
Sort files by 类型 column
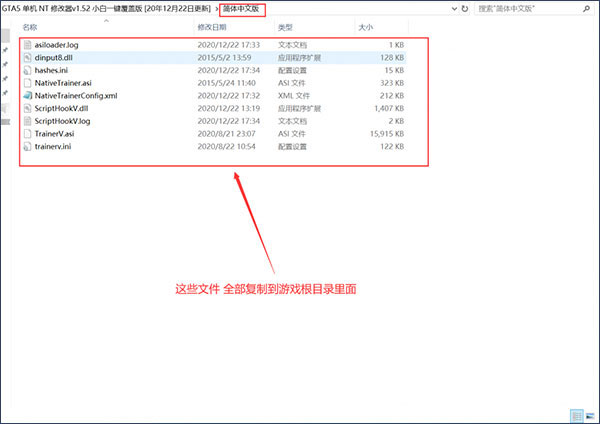285,27
